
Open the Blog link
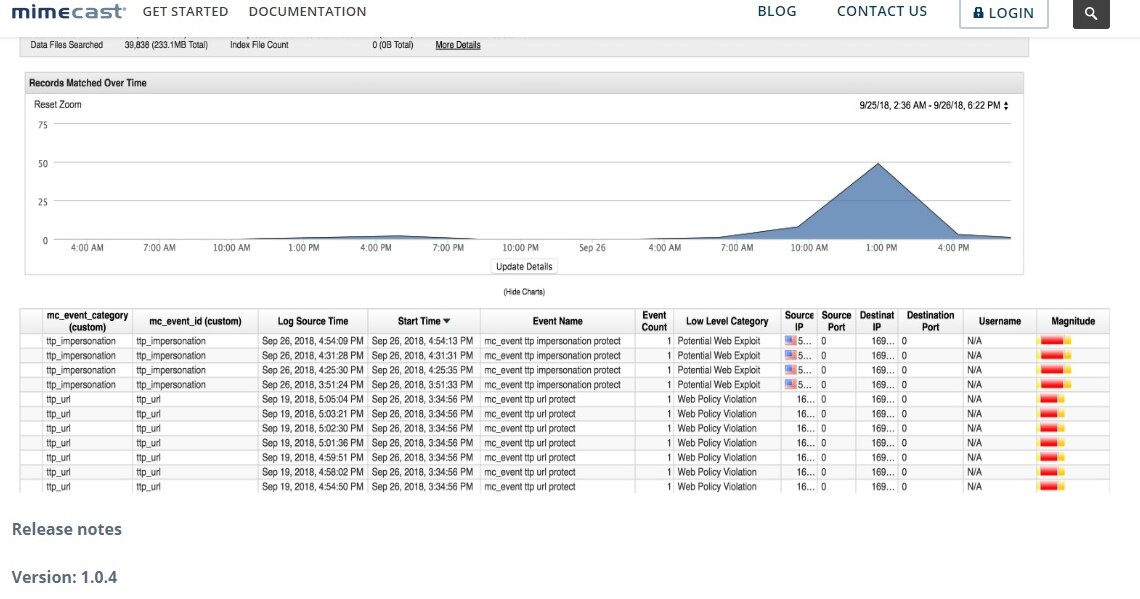777,12
